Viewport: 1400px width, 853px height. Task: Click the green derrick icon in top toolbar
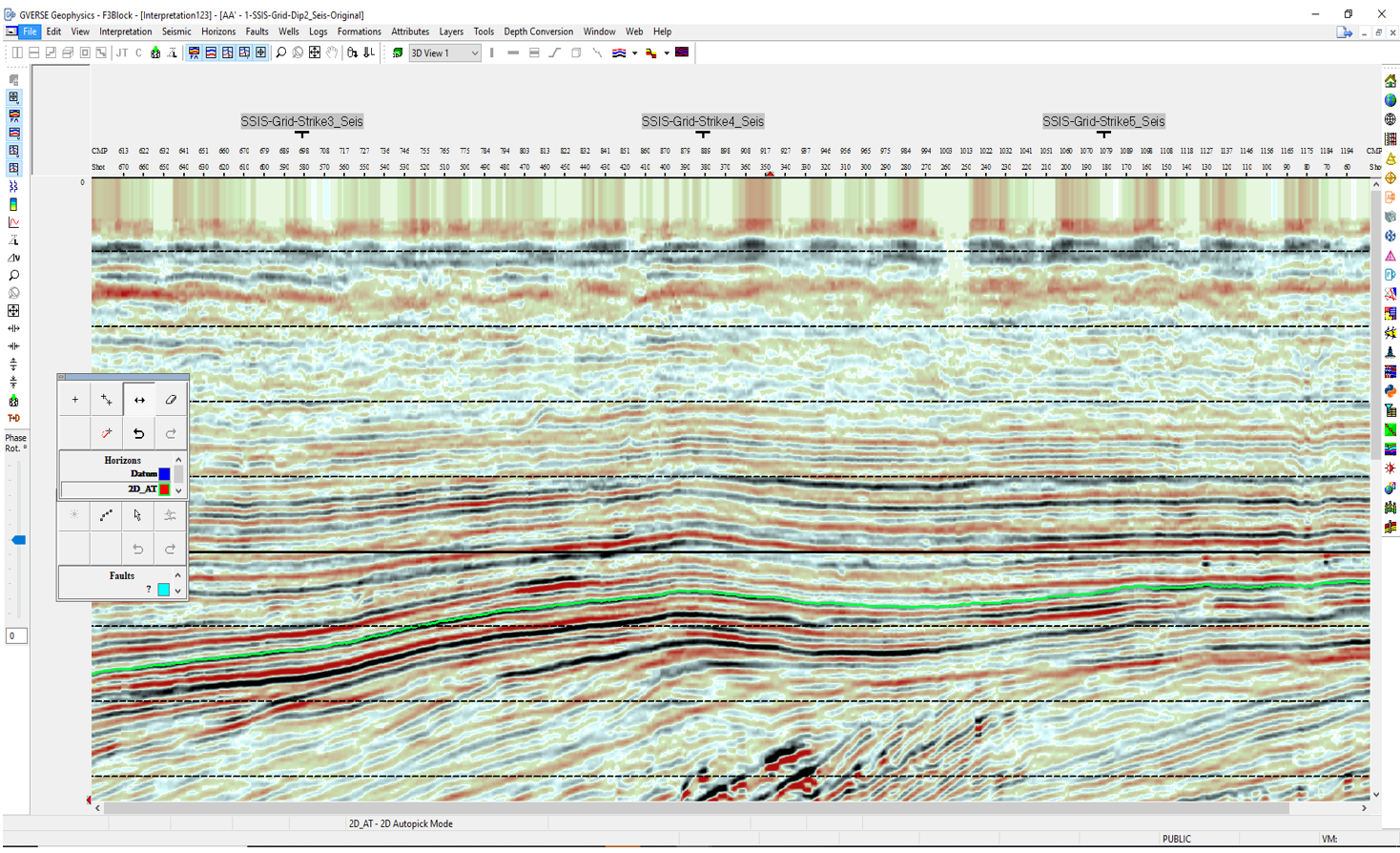(x=155, y=52)
